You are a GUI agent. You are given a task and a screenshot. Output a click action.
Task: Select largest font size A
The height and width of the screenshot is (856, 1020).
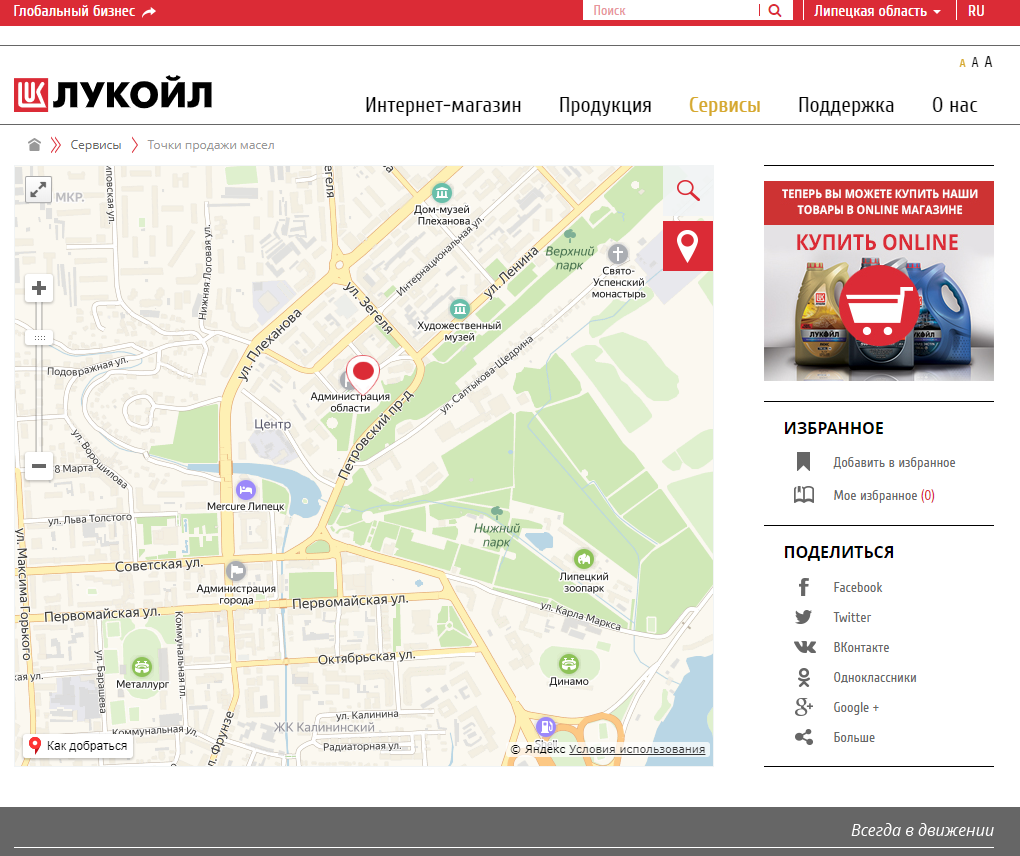(988, 62)
